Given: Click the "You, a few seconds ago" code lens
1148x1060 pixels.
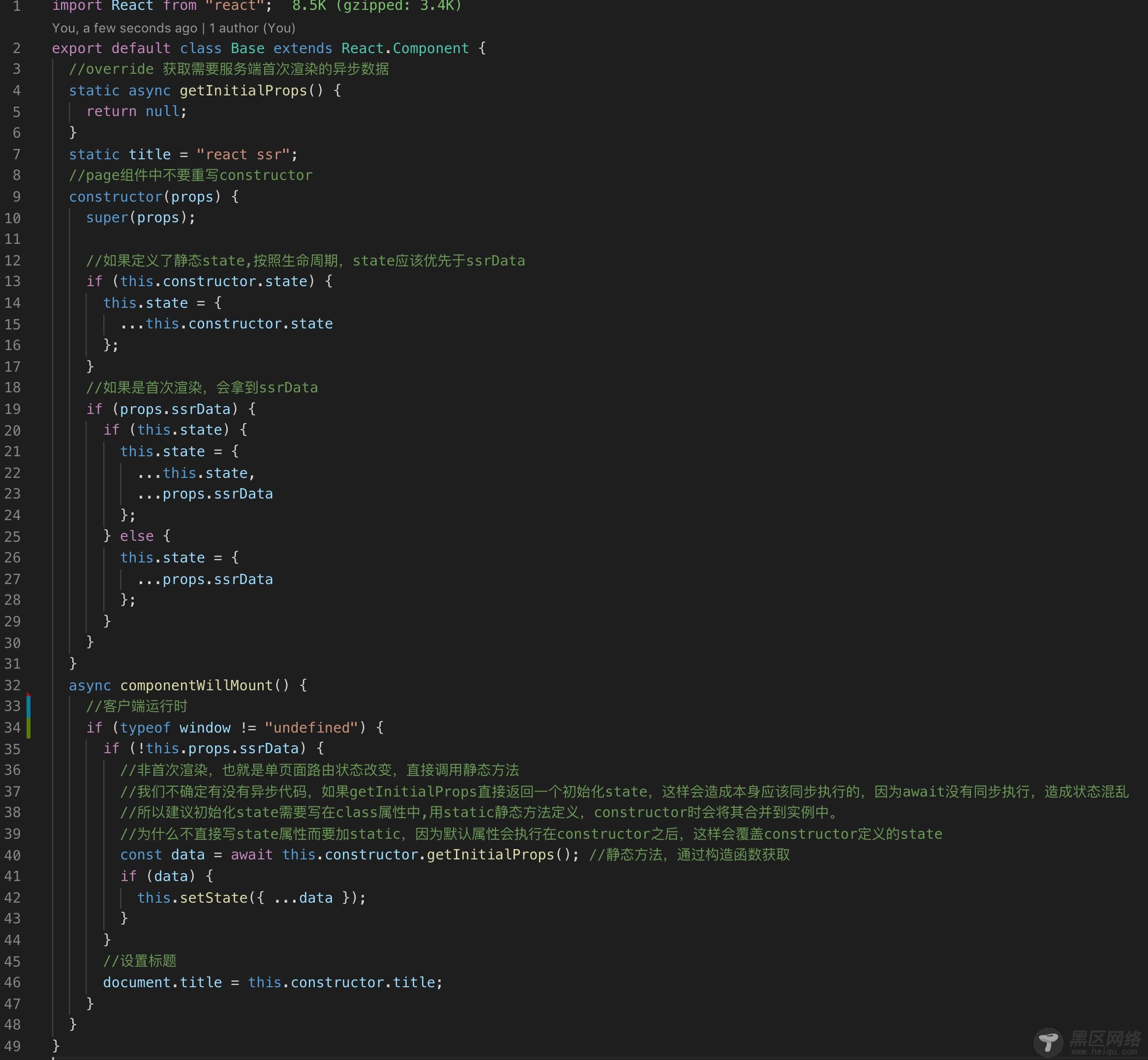Looking at the screenshot, I should click(124, 28).
